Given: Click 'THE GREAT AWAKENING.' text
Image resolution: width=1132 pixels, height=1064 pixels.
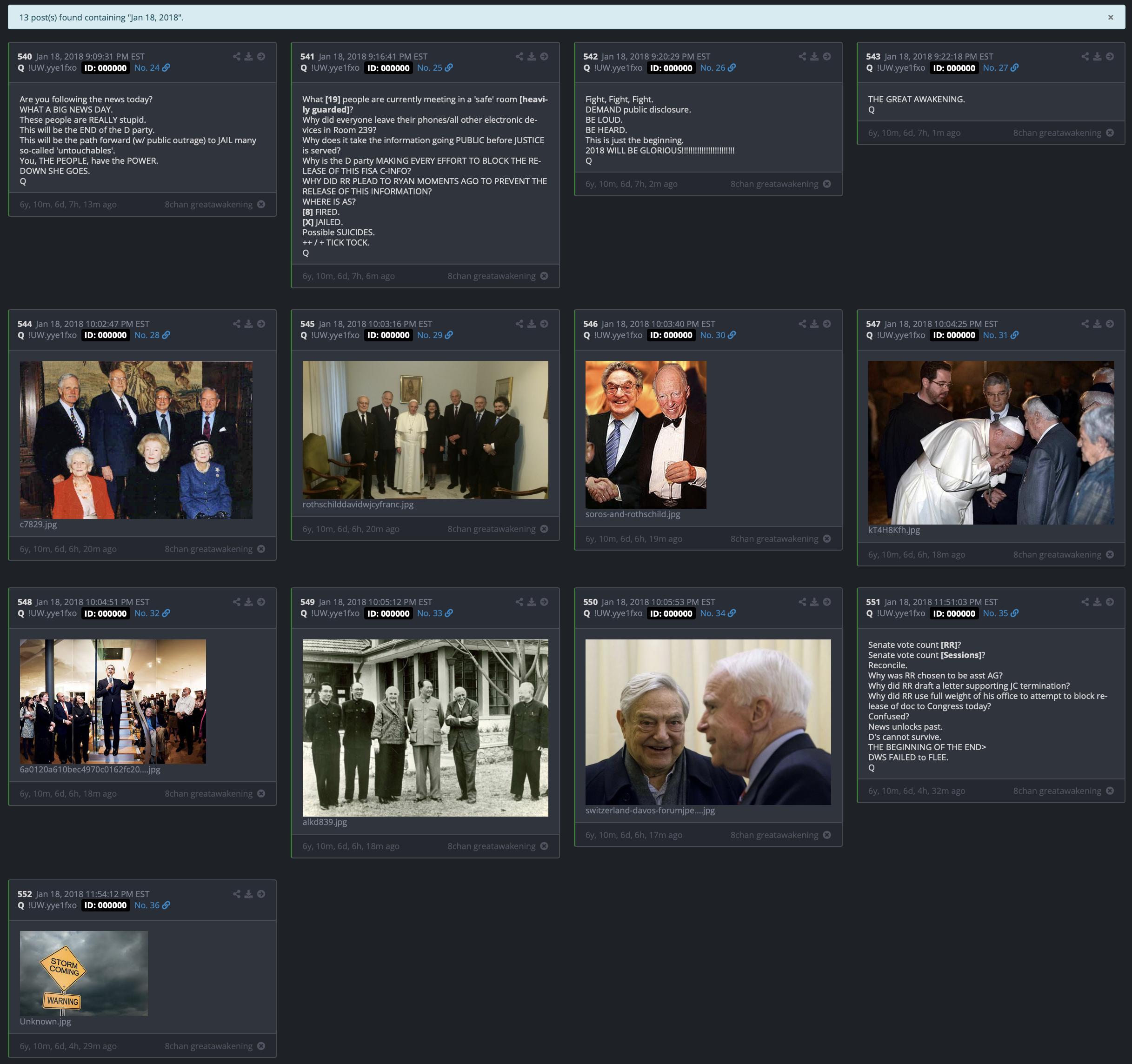Looking at the screenshot, I should 916,99.
